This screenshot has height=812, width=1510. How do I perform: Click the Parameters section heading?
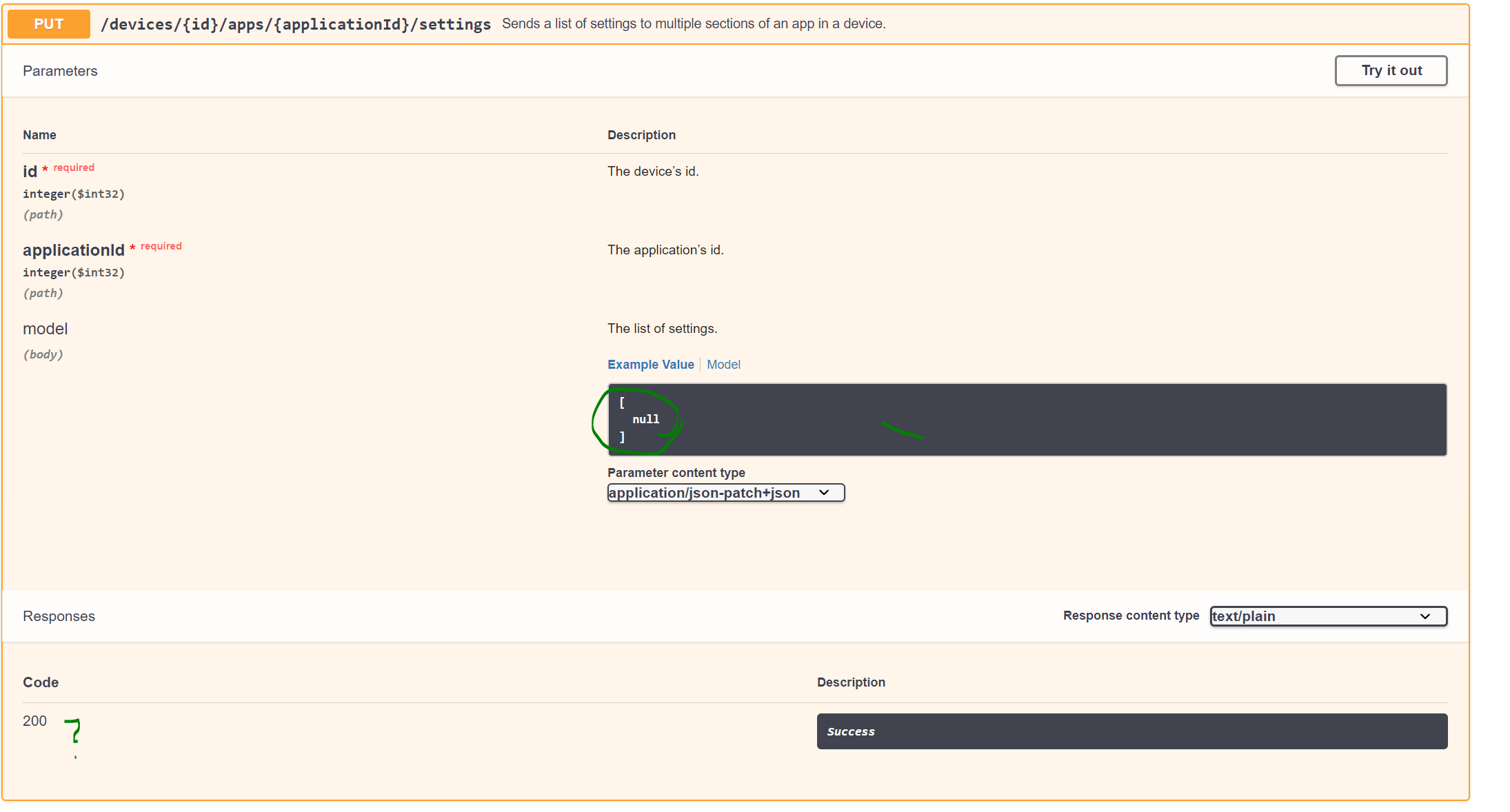pyautogui.click(x=60, y=71)
